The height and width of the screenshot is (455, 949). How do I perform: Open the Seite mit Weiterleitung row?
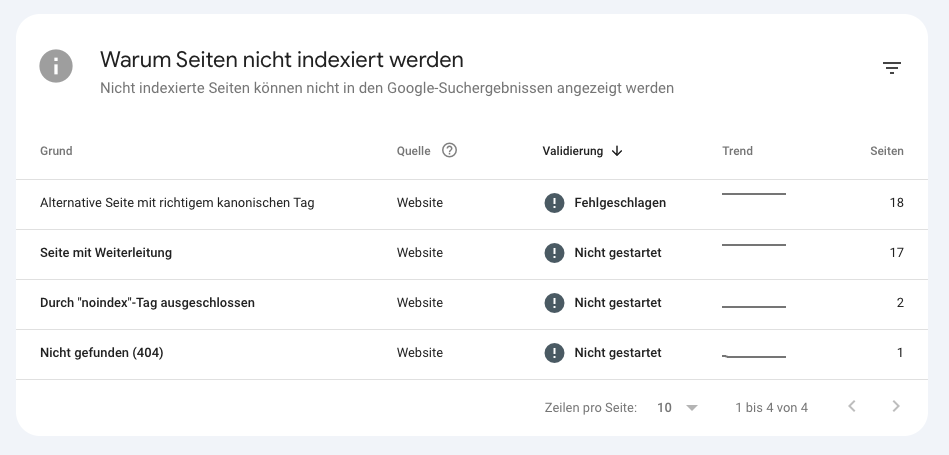pyautogui.click(x=471, y=253)
